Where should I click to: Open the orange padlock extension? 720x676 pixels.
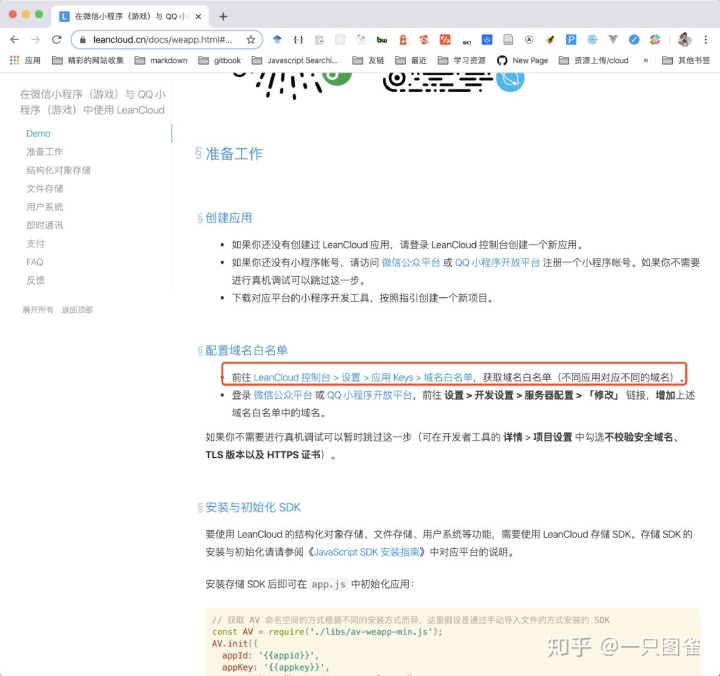point(403,40)
